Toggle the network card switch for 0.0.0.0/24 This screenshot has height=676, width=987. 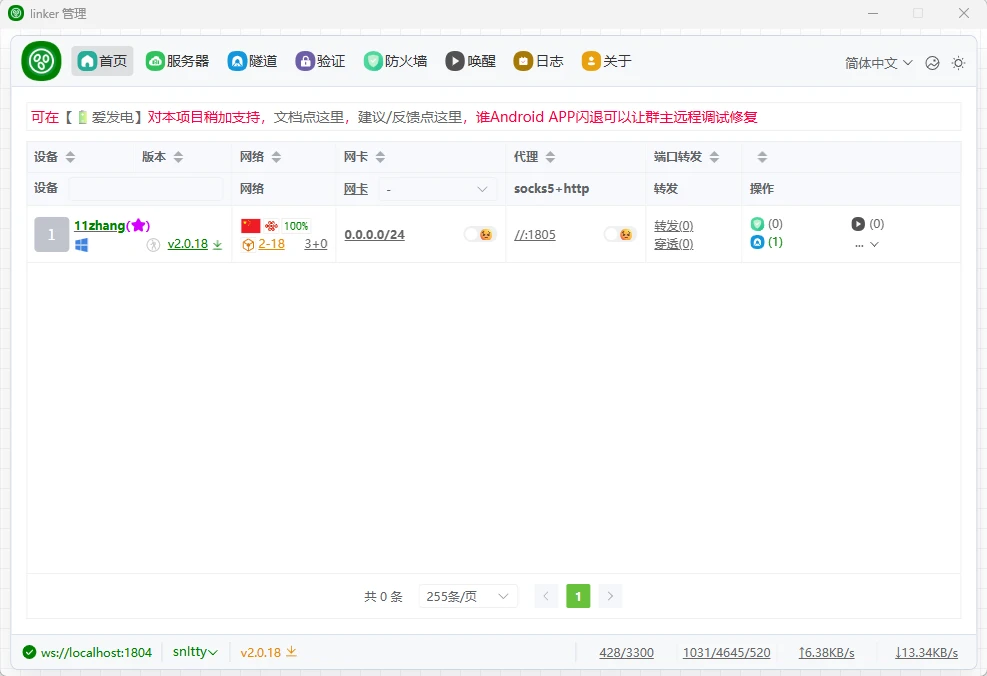coord(480,234)
